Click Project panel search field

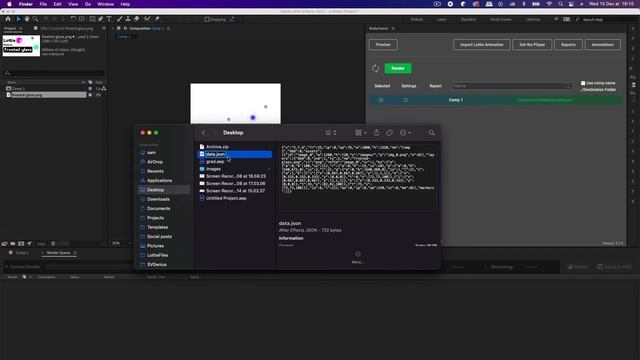[53, 73]
